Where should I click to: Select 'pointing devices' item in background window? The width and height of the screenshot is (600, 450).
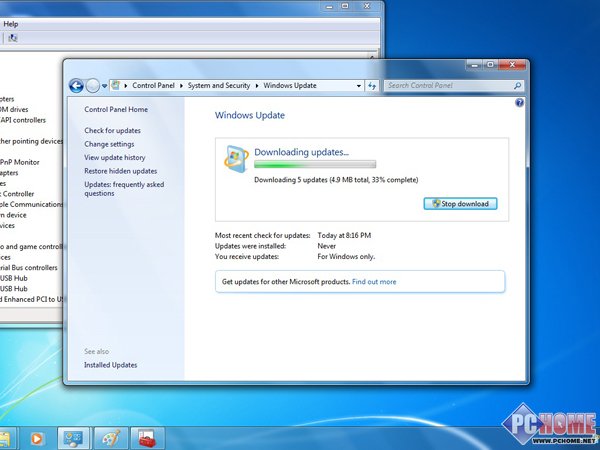(x=31, y=141)
